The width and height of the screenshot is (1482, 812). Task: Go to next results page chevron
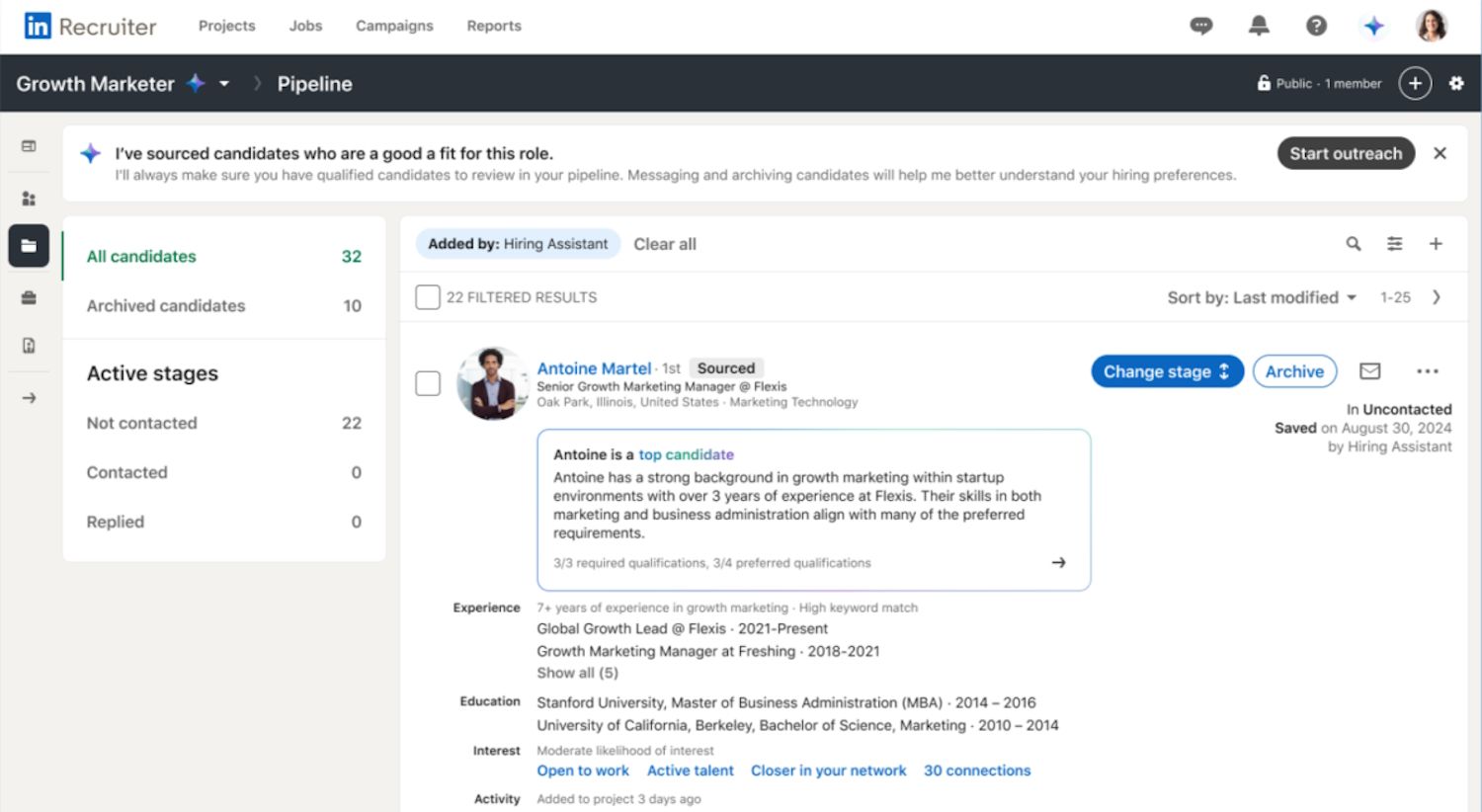(1437, 297)
